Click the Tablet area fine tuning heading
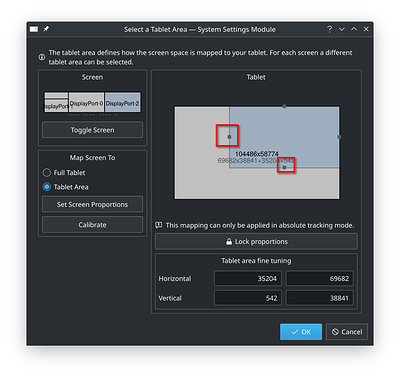Image resolution: width=400 pixels, height=376 pixels. tap(256, 261)
